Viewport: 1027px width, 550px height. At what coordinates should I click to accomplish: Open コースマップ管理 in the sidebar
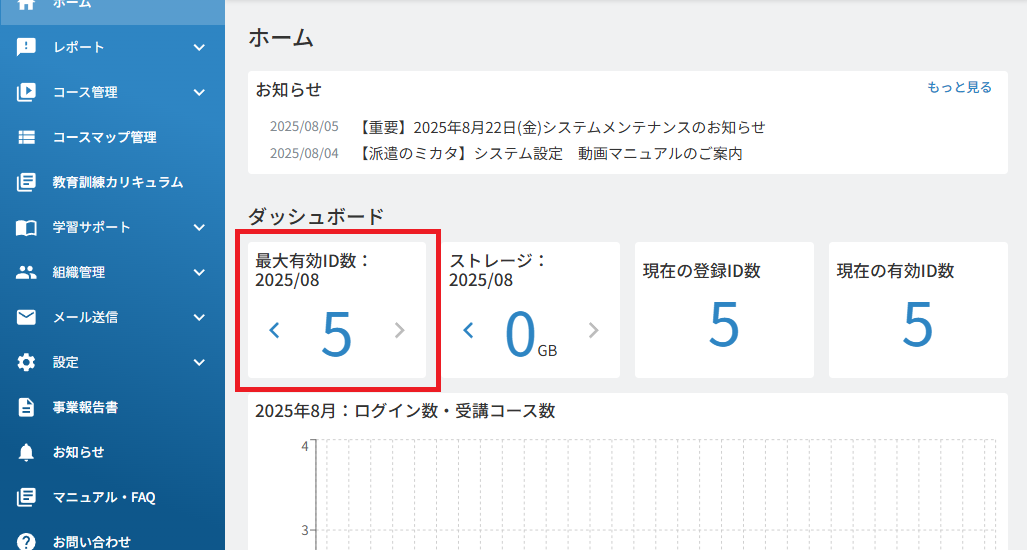pyautogui.click(x=113, y=137)
